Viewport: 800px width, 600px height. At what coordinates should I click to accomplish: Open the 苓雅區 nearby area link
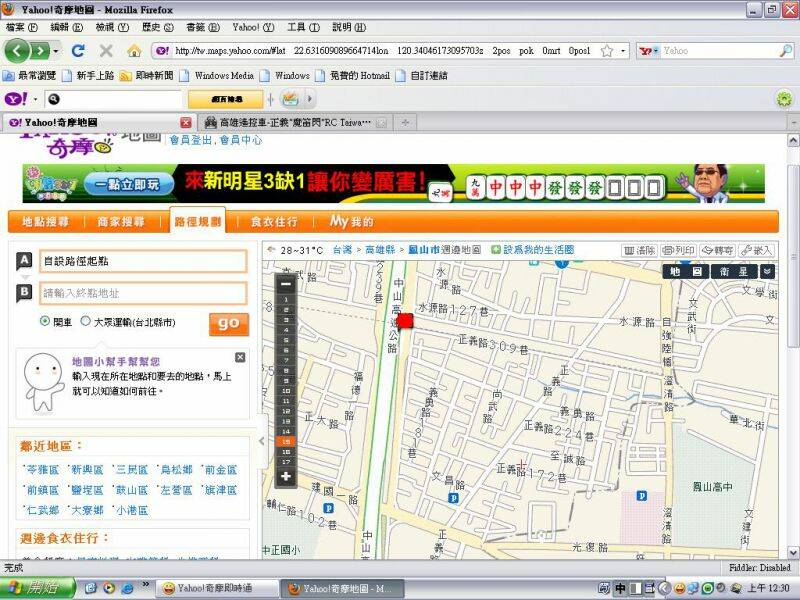point(42,469)
